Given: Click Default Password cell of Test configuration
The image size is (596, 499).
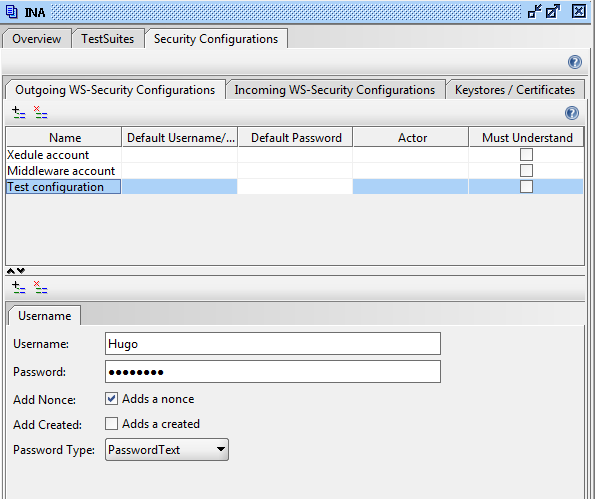Looking at the screenshot, I should coord(295,187).
